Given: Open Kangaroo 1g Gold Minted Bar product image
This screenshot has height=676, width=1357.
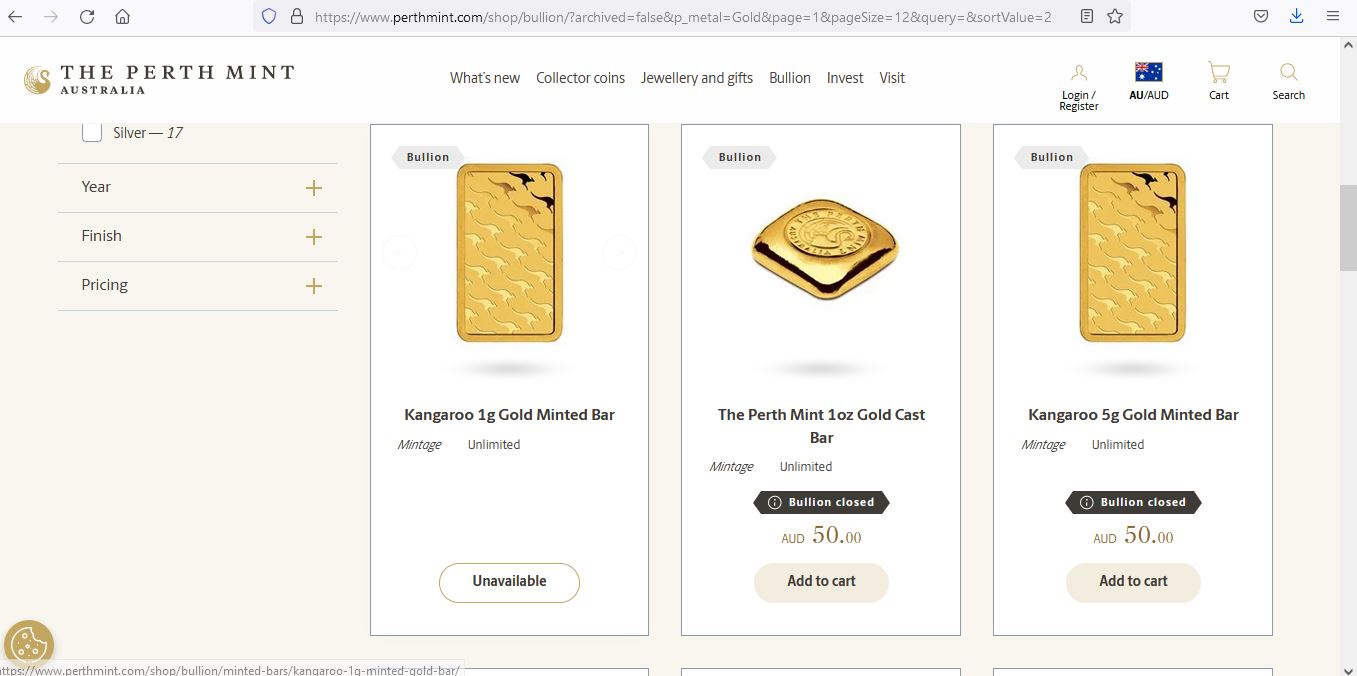Looking at the screenshot, I should point(509,253).
